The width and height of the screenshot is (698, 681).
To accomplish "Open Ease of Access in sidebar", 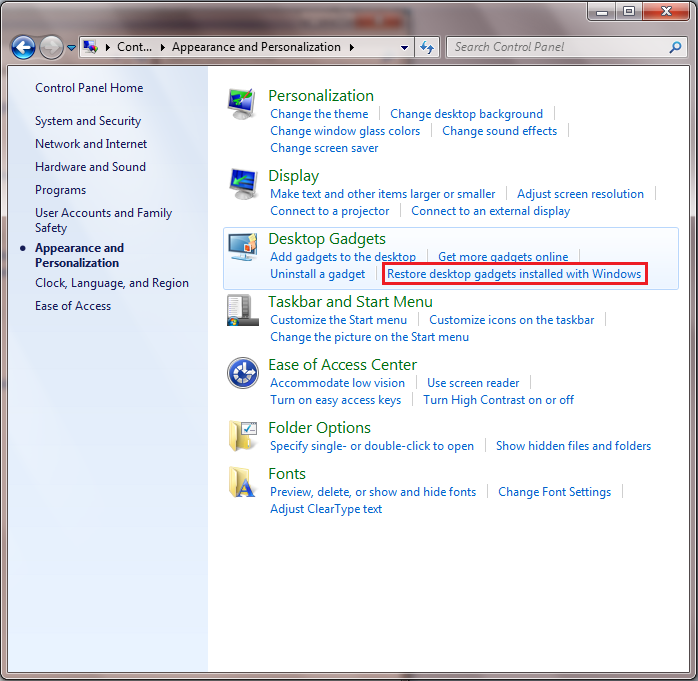I will (x=73, y=306).
